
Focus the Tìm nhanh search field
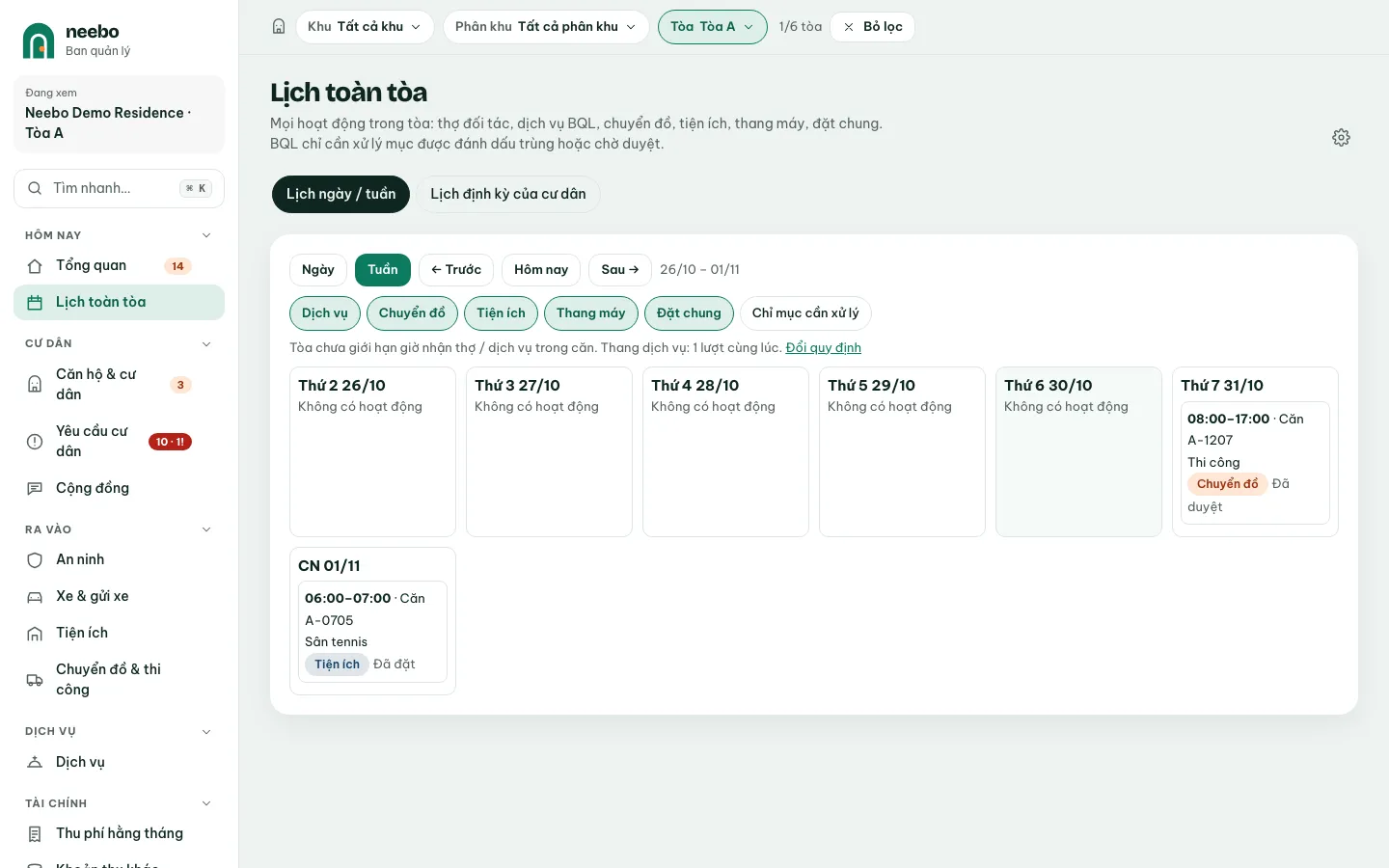119,189
